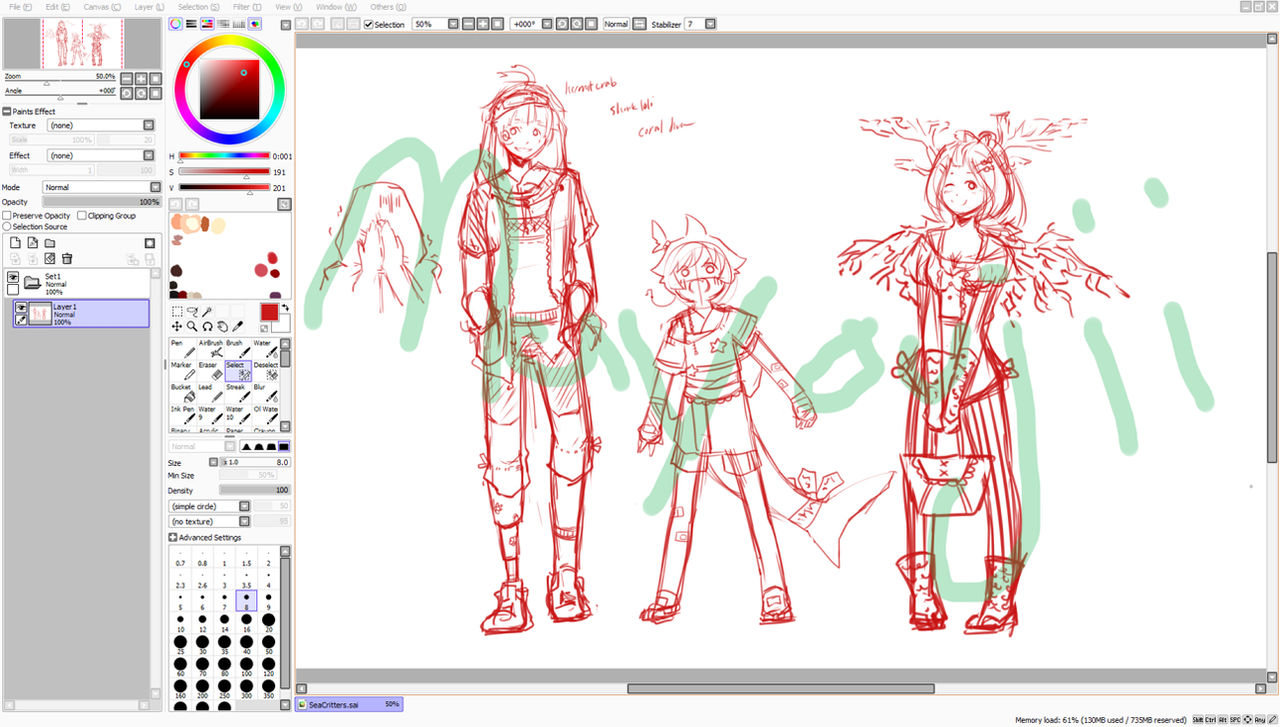Screen dimensions: 1280x727
Task: Click the foreground red color swatch
Action: 269,312
